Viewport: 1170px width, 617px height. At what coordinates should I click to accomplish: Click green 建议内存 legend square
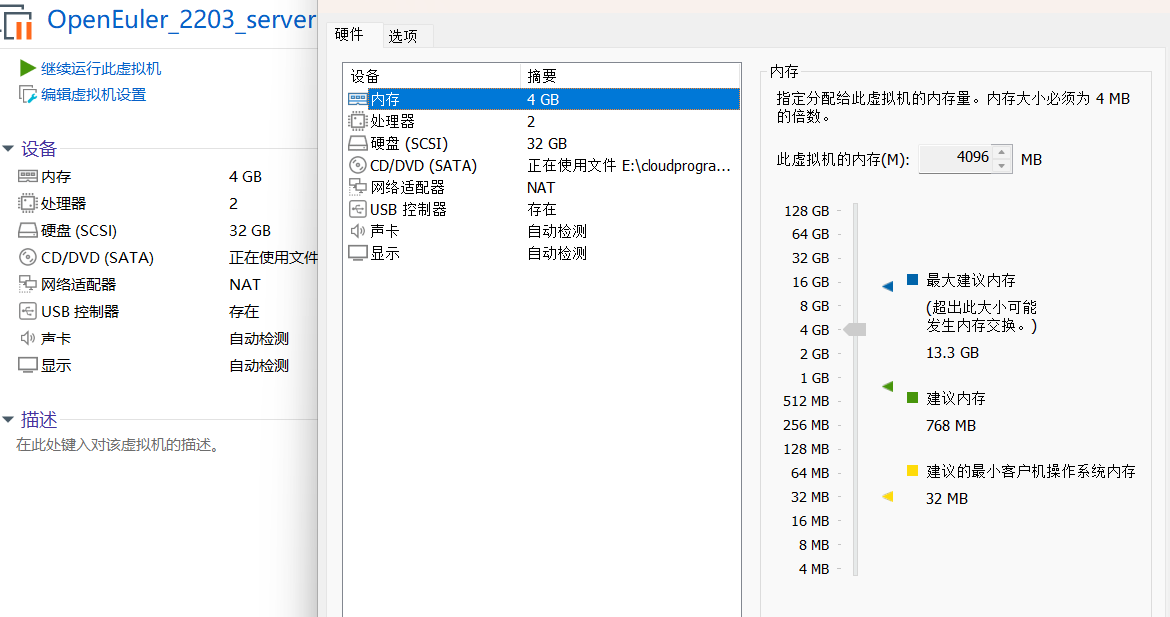912,398
